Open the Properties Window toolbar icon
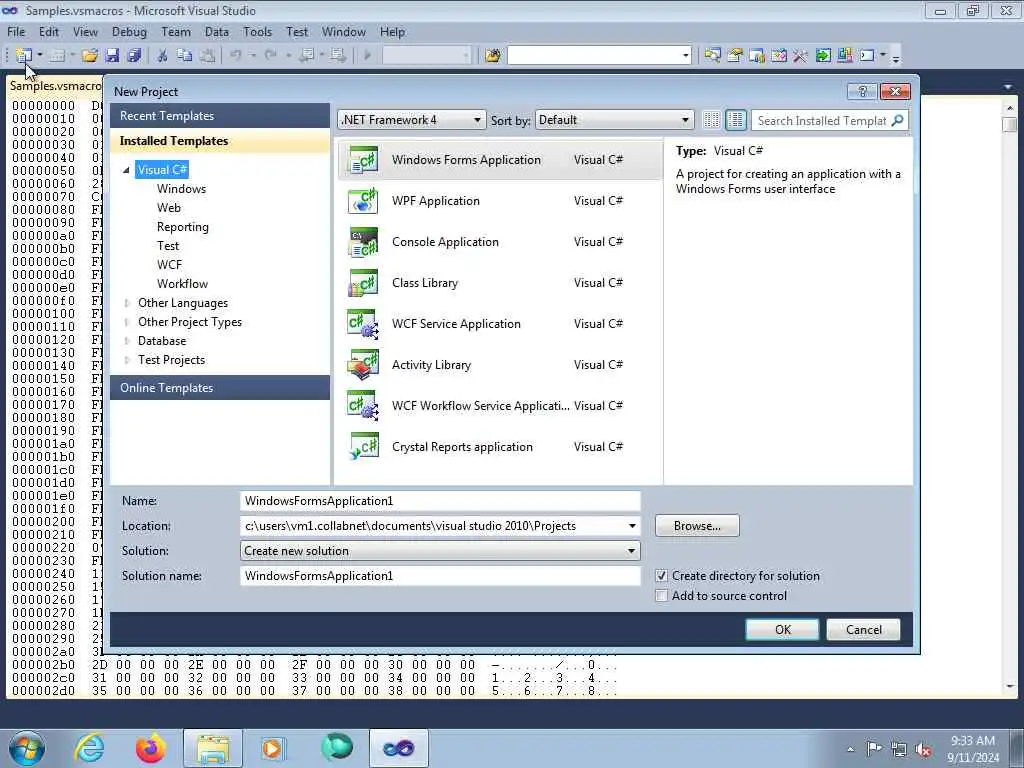Image resolution: width=1024 pixels, height=768 pixels. (735, 56)
